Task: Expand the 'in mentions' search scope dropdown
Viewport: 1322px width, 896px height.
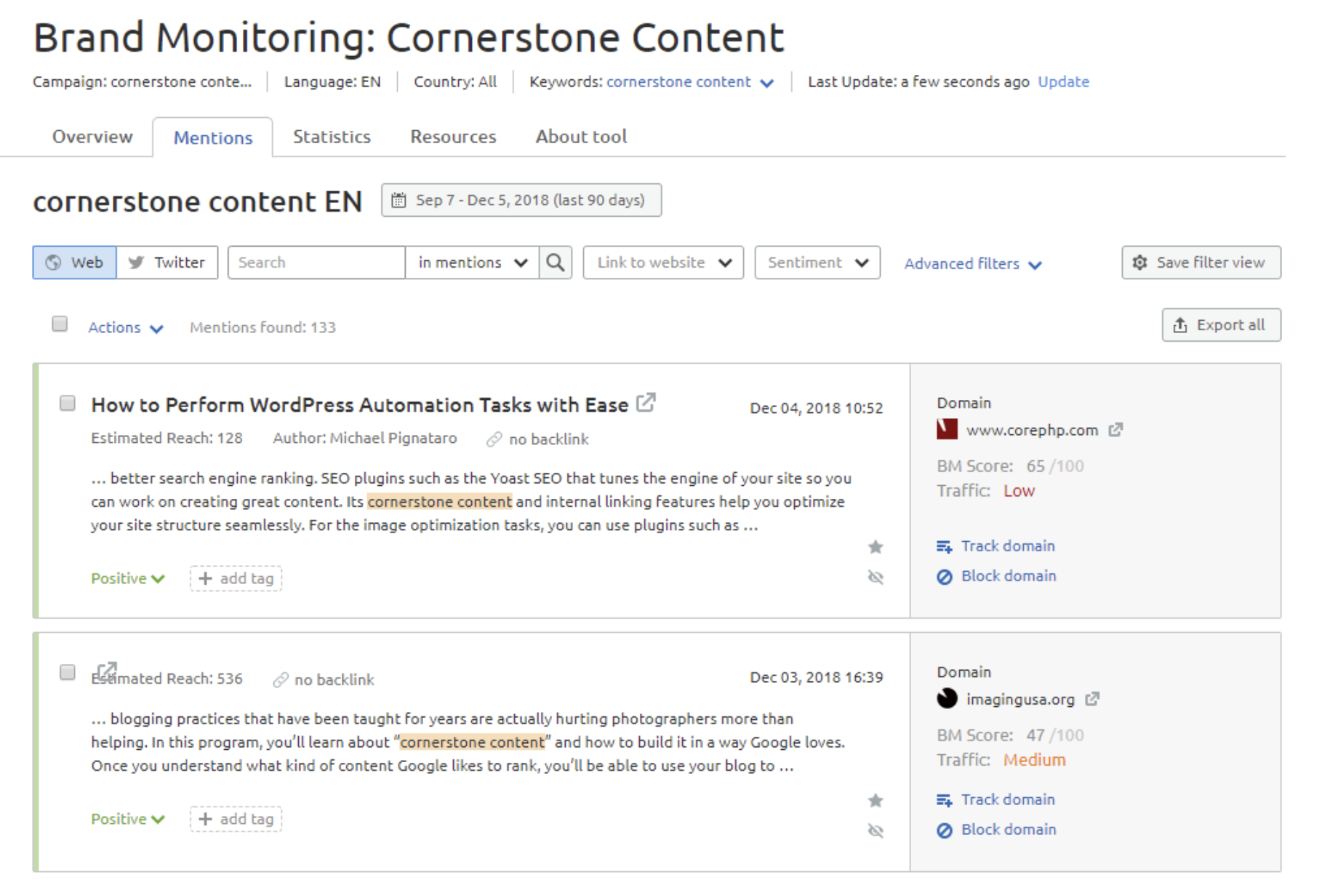Action: pos(472,263)
